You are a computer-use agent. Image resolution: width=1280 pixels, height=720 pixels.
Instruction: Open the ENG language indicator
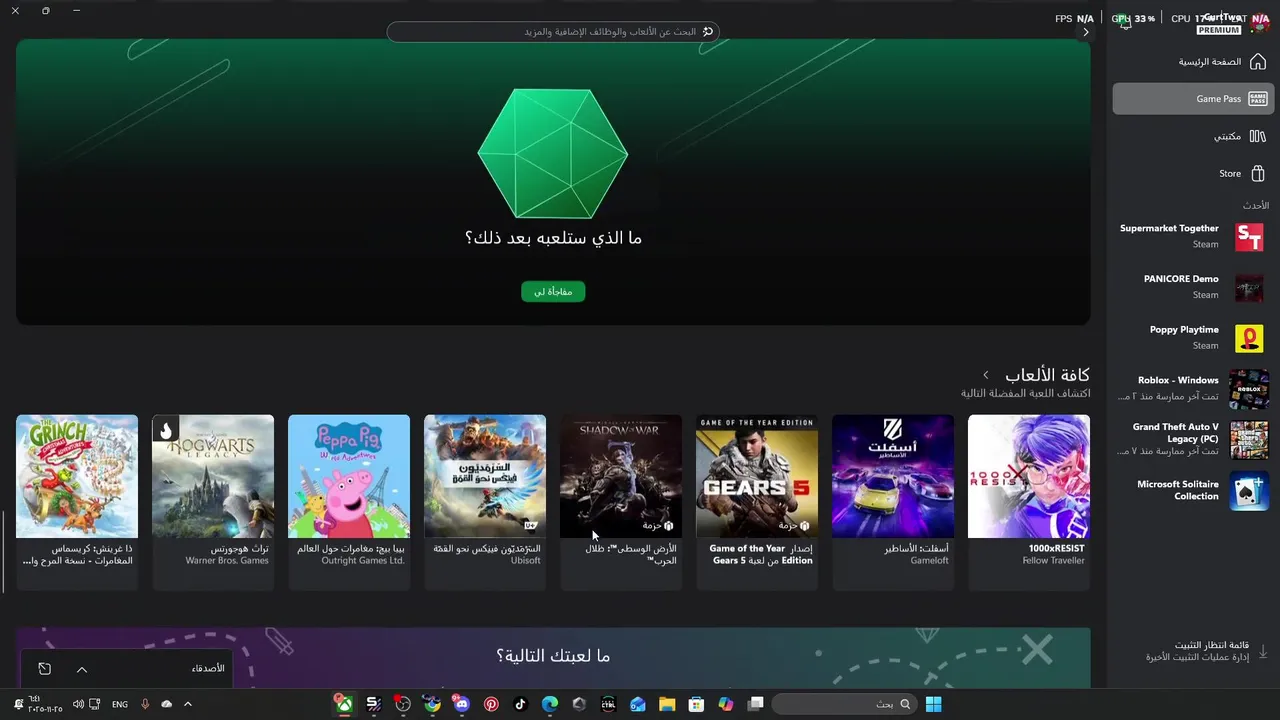pos(120,704)
